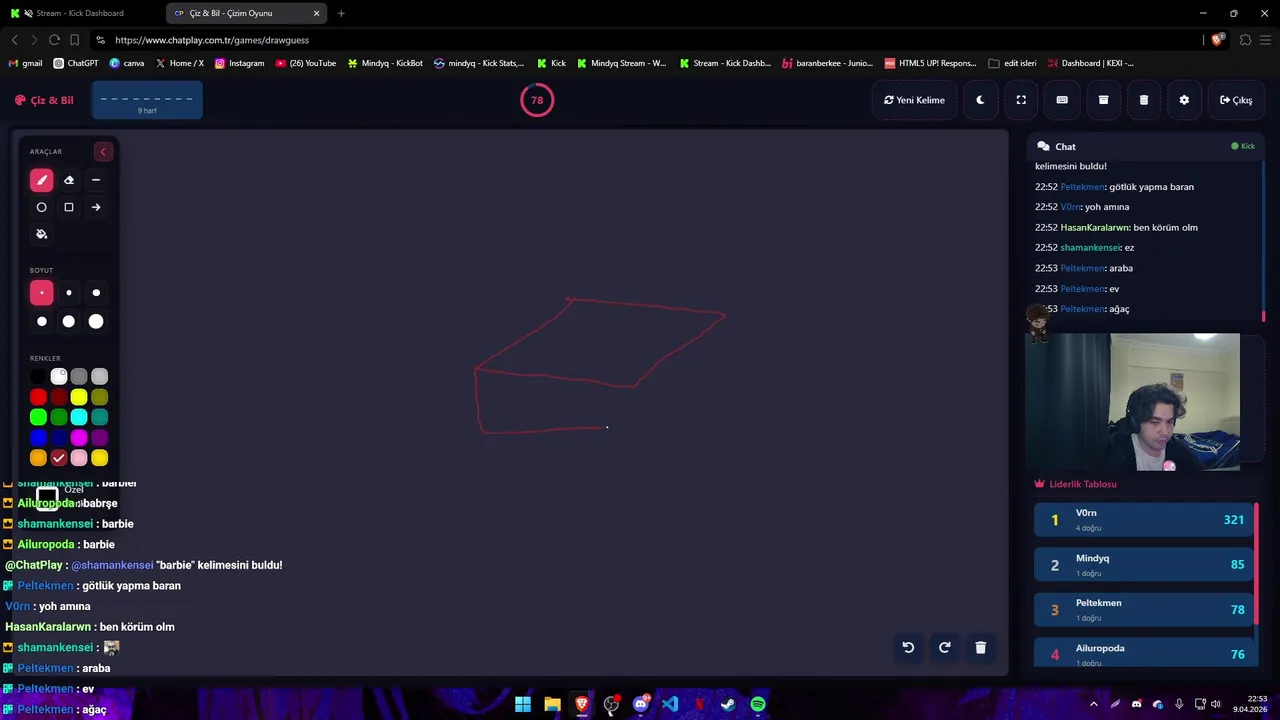Collapse the Araçlar tools panel

(x=103, y=151)
